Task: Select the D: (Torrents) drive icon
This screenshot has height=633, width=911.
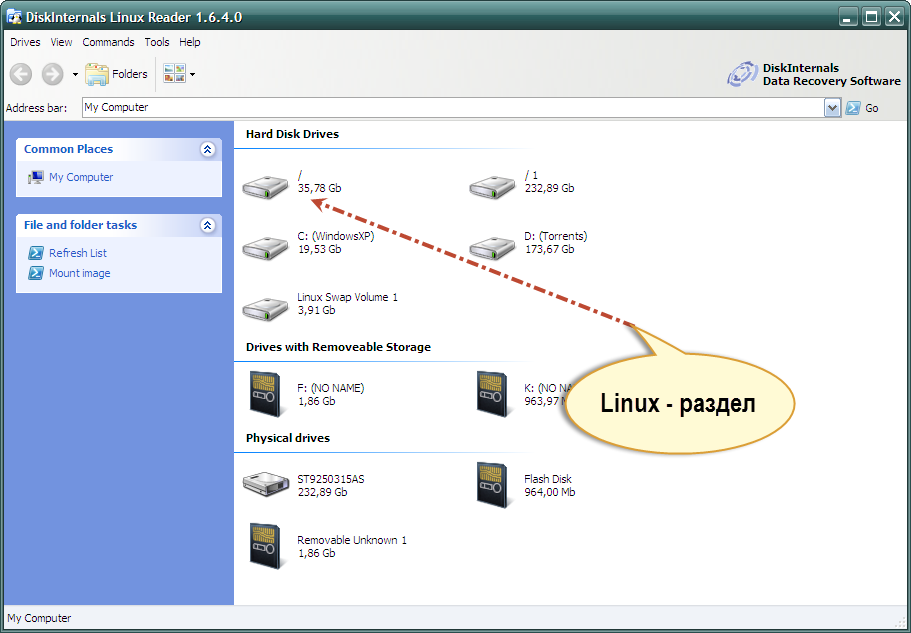Action: point(492,246)
